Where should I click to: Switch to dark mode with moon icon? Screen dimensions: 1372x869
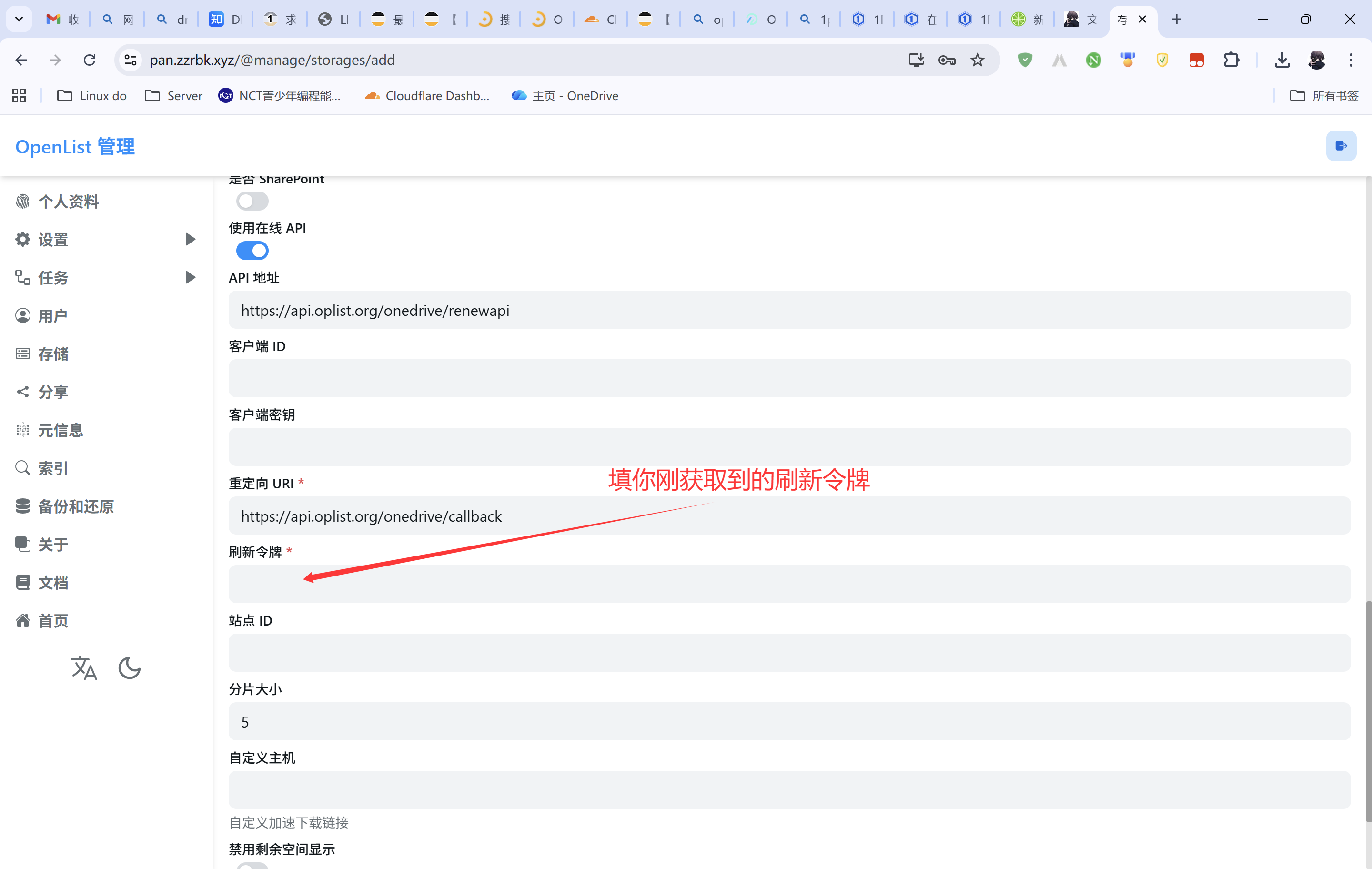[129, 668]
